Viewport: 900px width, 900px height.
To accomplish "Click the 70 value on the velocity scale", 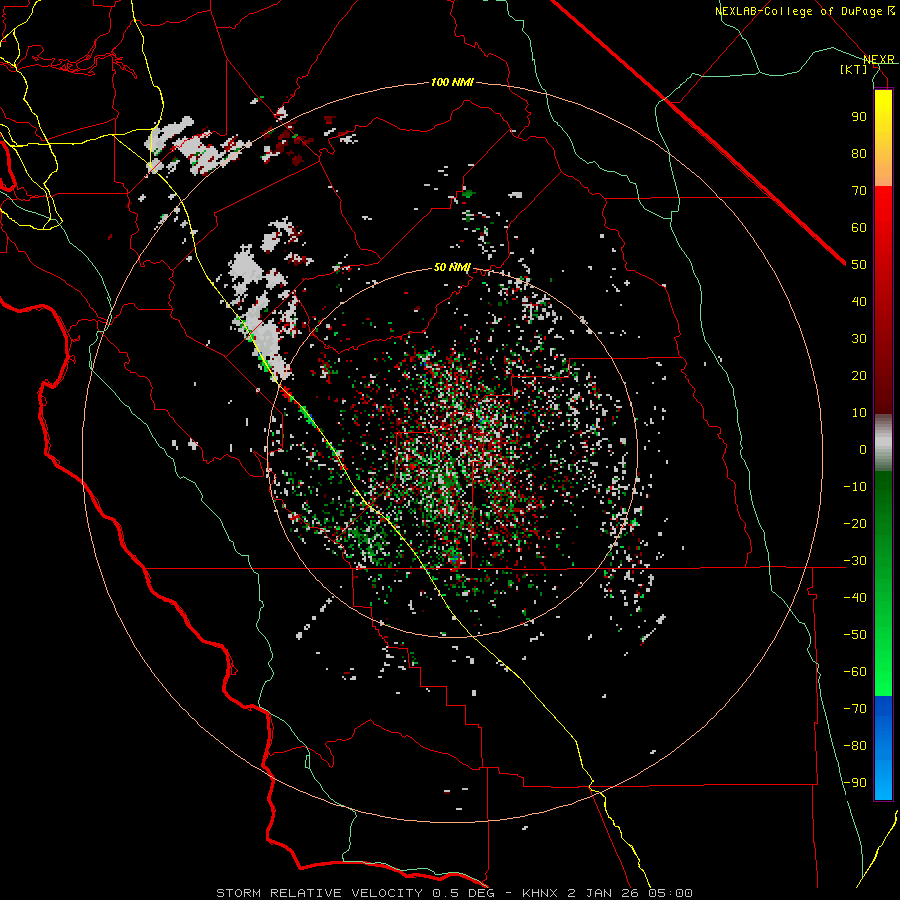I will [859, 191].
